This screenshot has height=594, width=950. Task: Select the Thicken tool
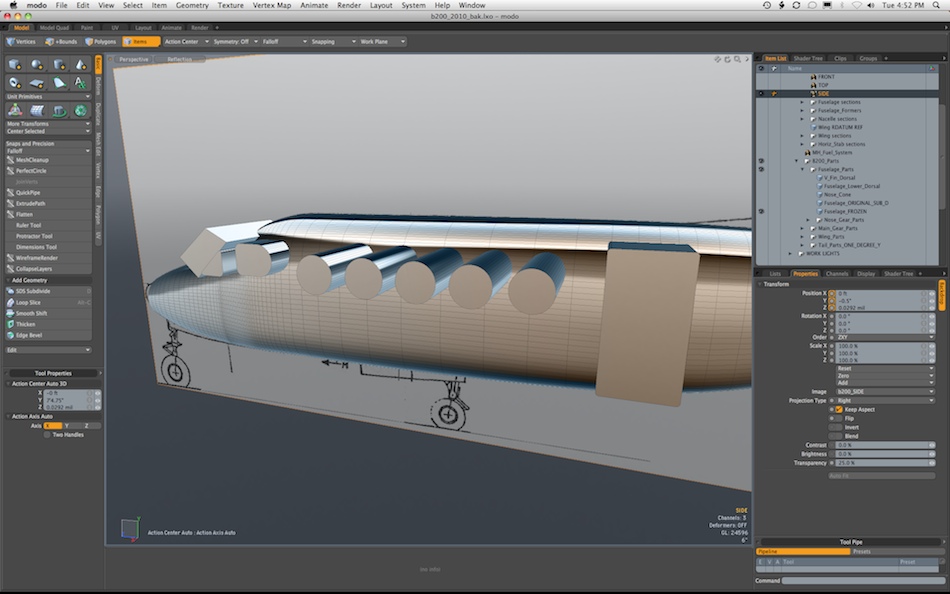click(27, 324)
